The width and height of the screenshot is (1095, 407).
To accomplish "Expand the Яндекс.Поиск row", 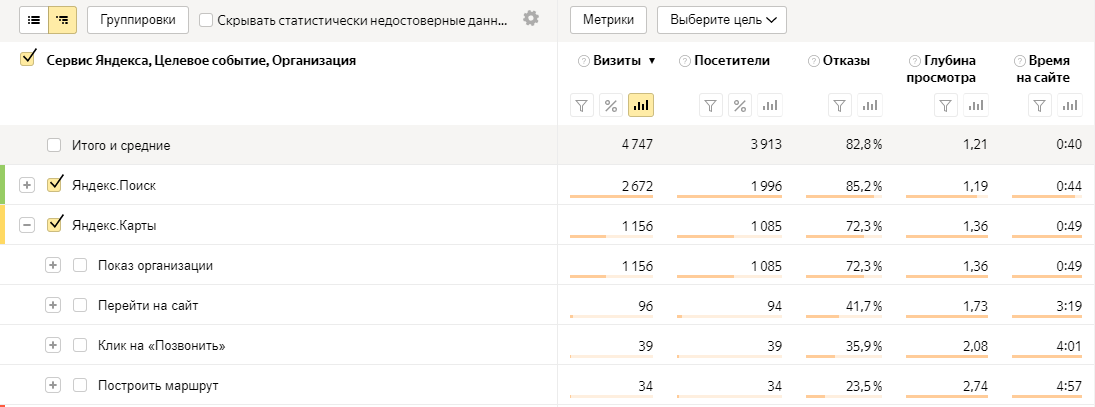I will point(27,185).
